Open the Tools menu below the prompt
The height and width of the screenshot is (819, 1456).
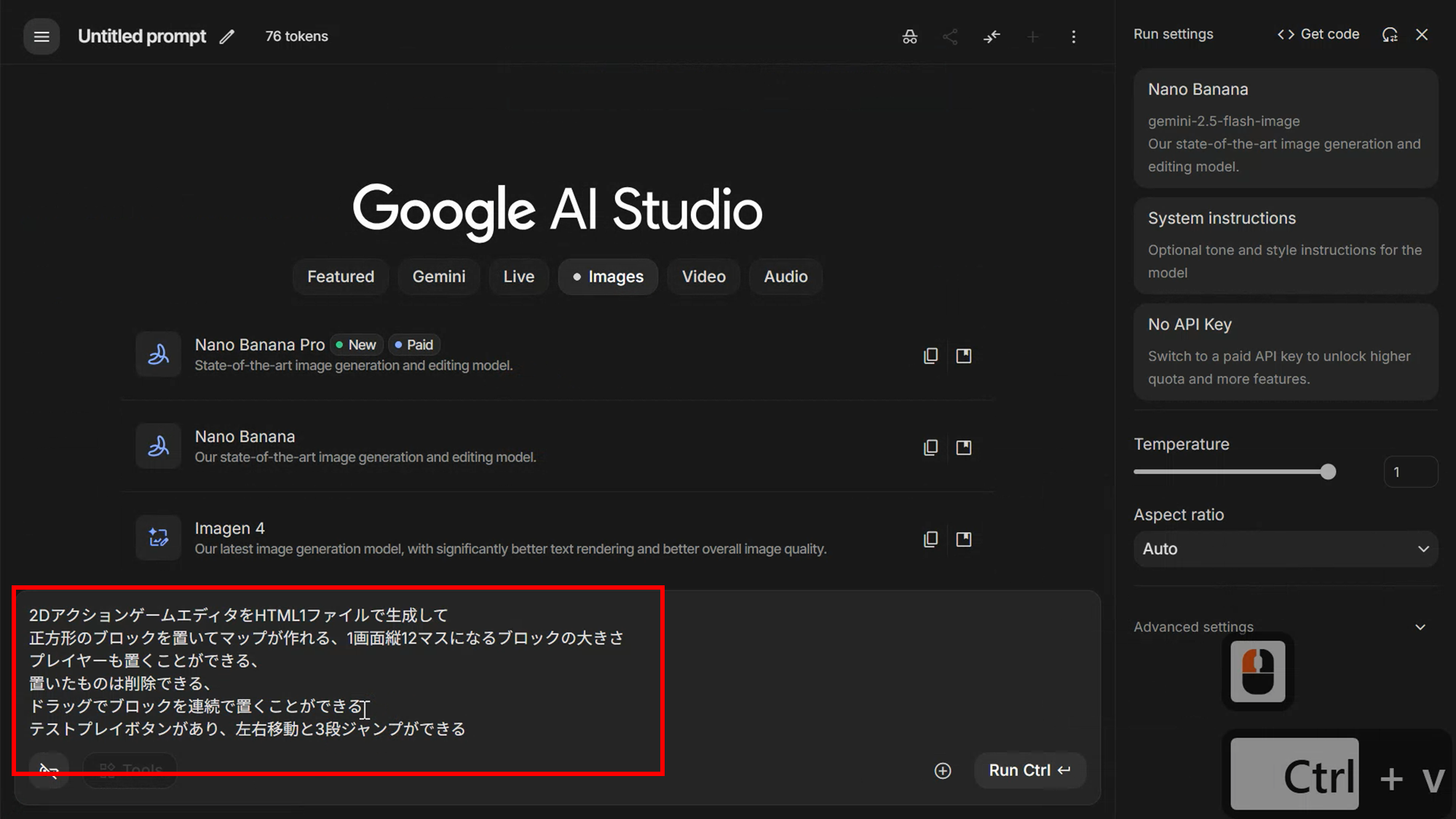(x=130, y=770)
